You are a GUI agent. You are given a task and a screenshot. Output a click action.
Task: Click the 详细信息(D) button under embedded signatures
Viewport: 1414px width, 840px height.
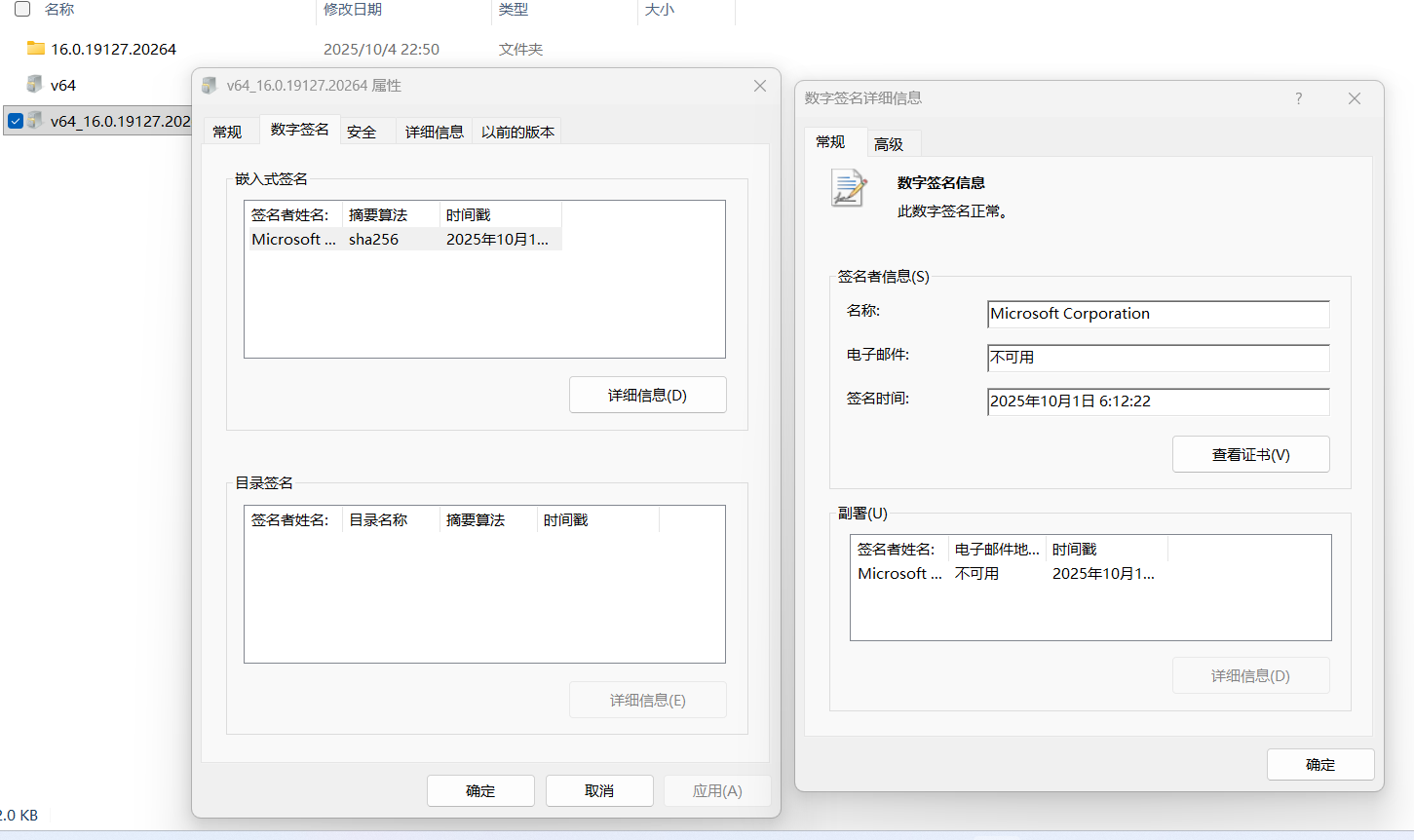pyautogui.click(x=647, y=395)
